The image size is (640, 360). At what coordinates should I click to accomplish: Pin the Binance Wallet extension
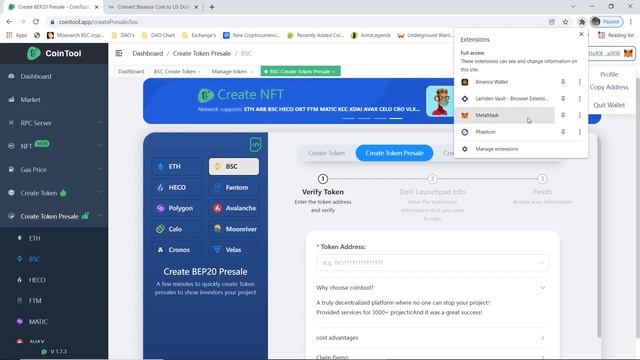[x=563, y=82]
